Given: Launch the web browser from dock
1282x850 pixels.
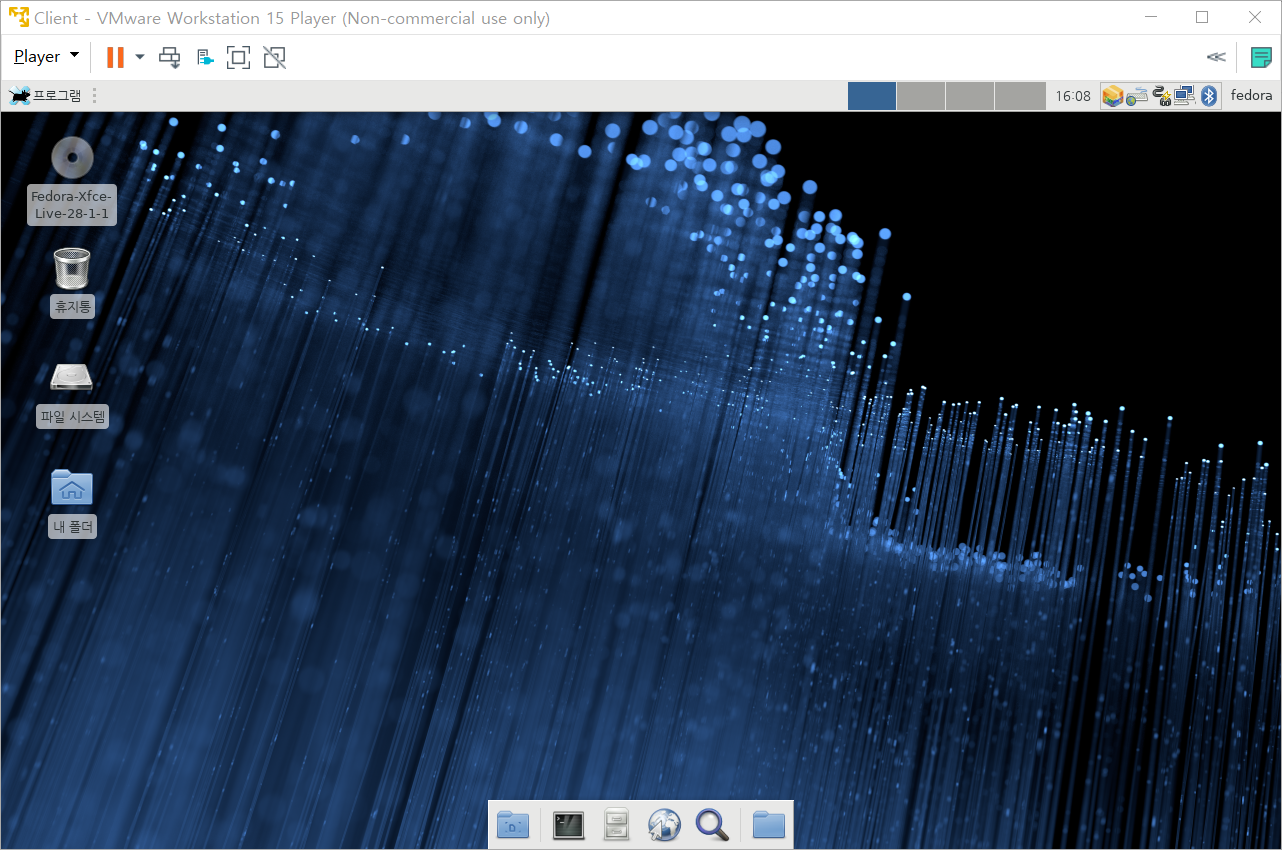Looking at the screenshot, I should 664,825.
